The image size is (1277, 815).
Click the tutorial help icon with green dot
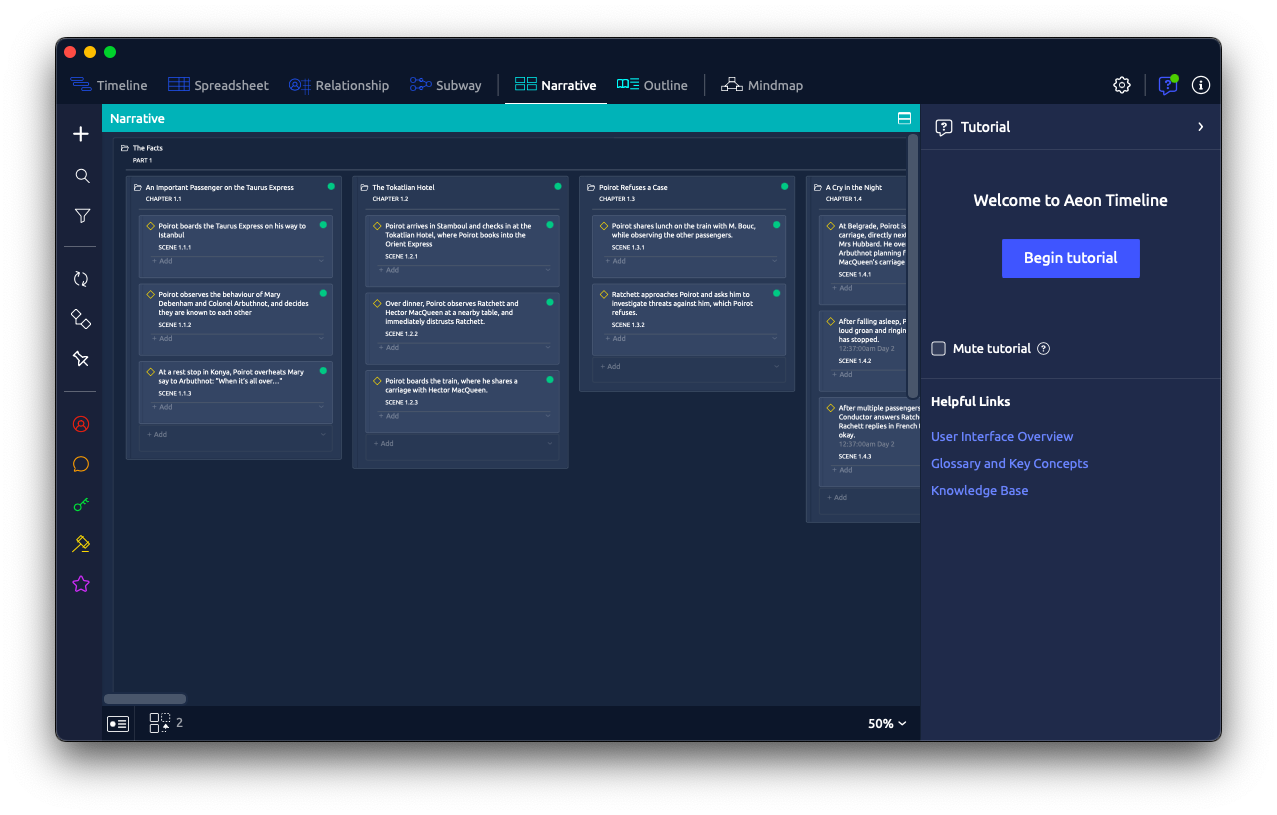(1168, 85)
